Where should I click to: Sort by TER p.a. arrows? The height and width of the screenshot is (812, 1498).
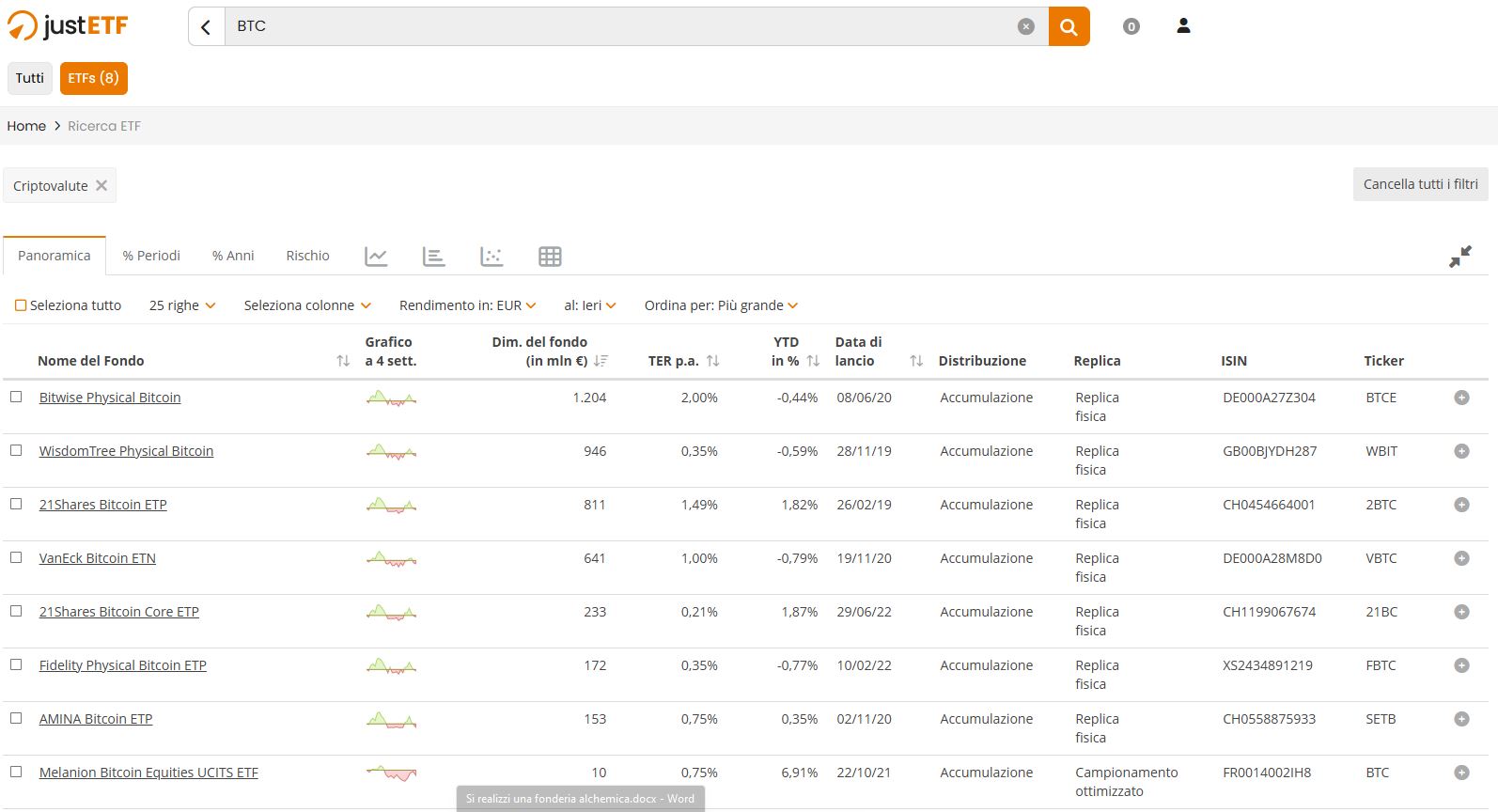tap(713, 361)
